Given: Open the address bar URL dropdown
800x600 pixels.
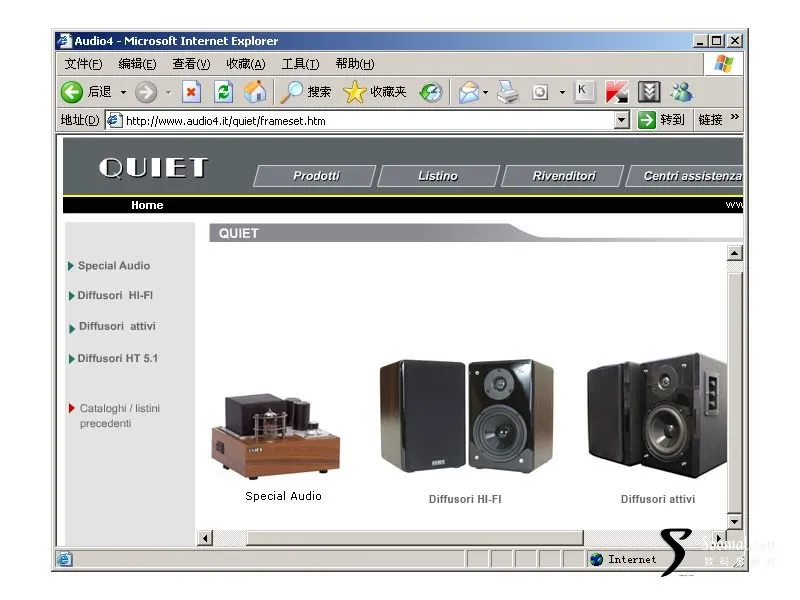Looking at the screenshot, I should pos(621,120).
